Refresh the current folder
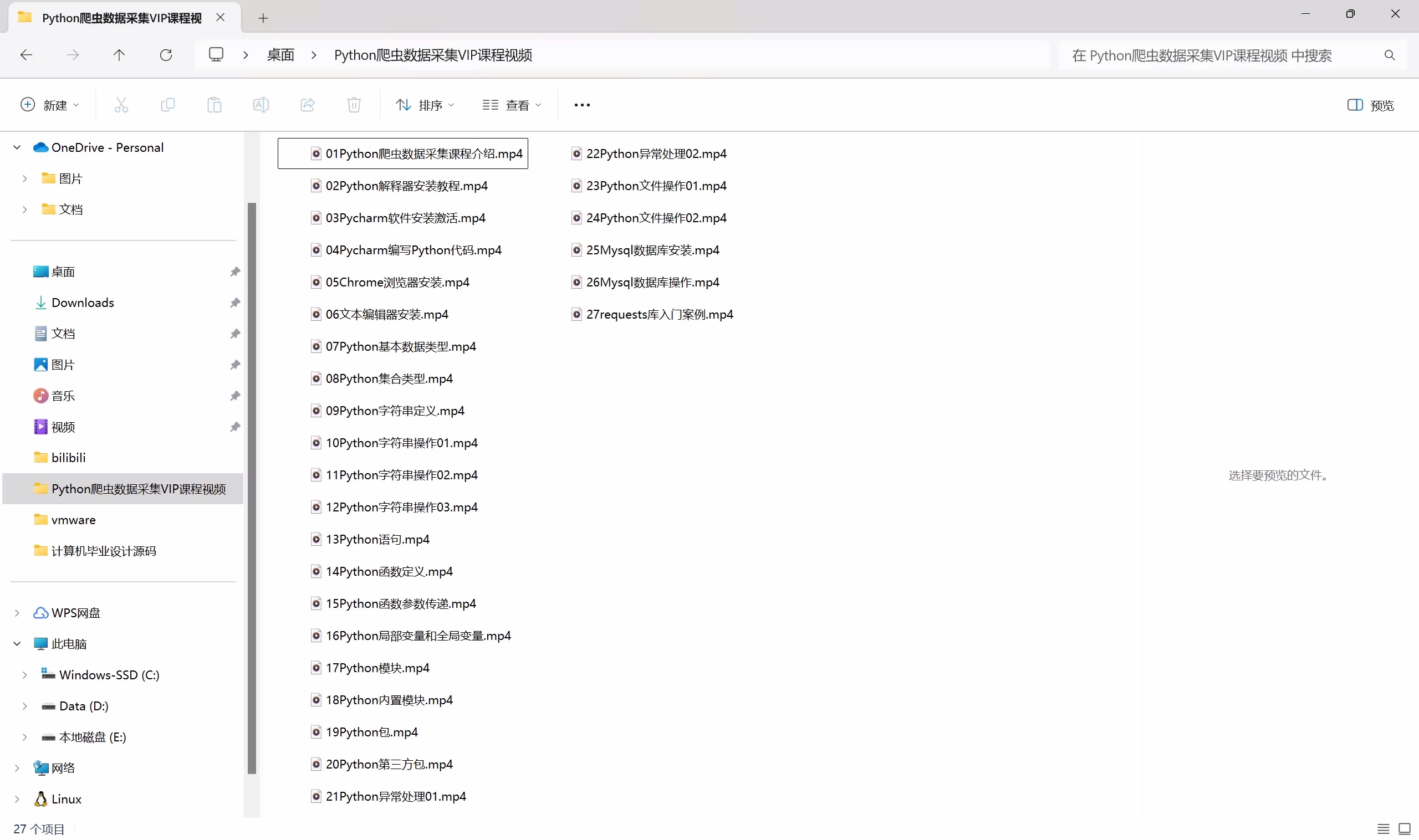Screen dimensions: 1419x840 pos(165,55)
